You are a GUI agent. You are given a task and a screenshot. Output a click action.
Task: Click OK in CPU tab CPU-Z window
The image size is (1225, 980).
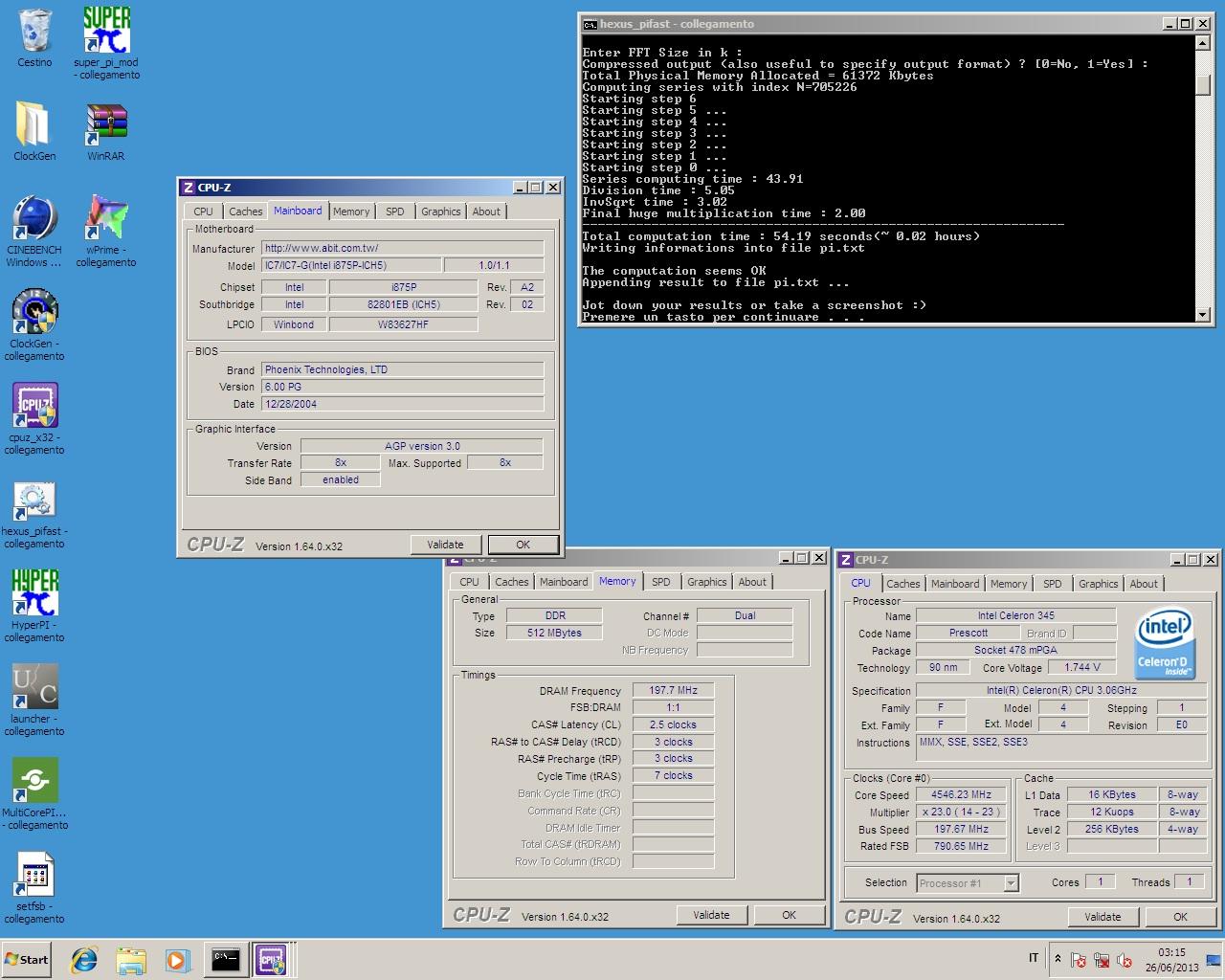pyautogui.click(x=1180, y=917)
